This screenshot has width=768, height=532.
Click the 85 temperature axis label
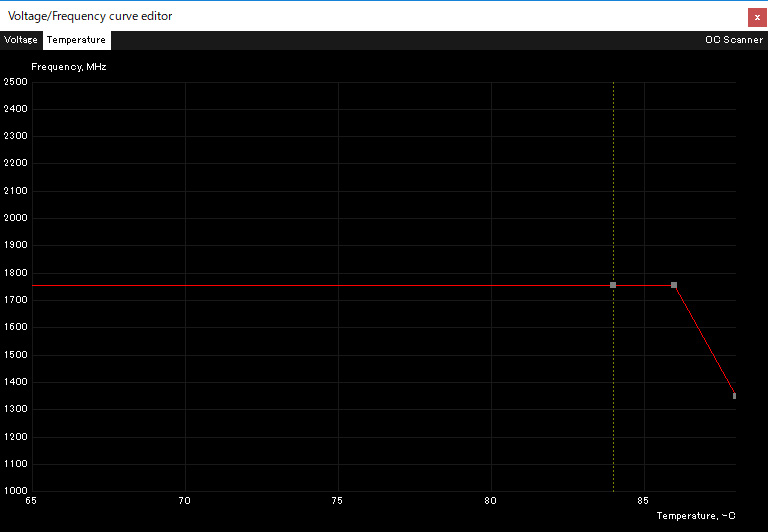(643, 501)
